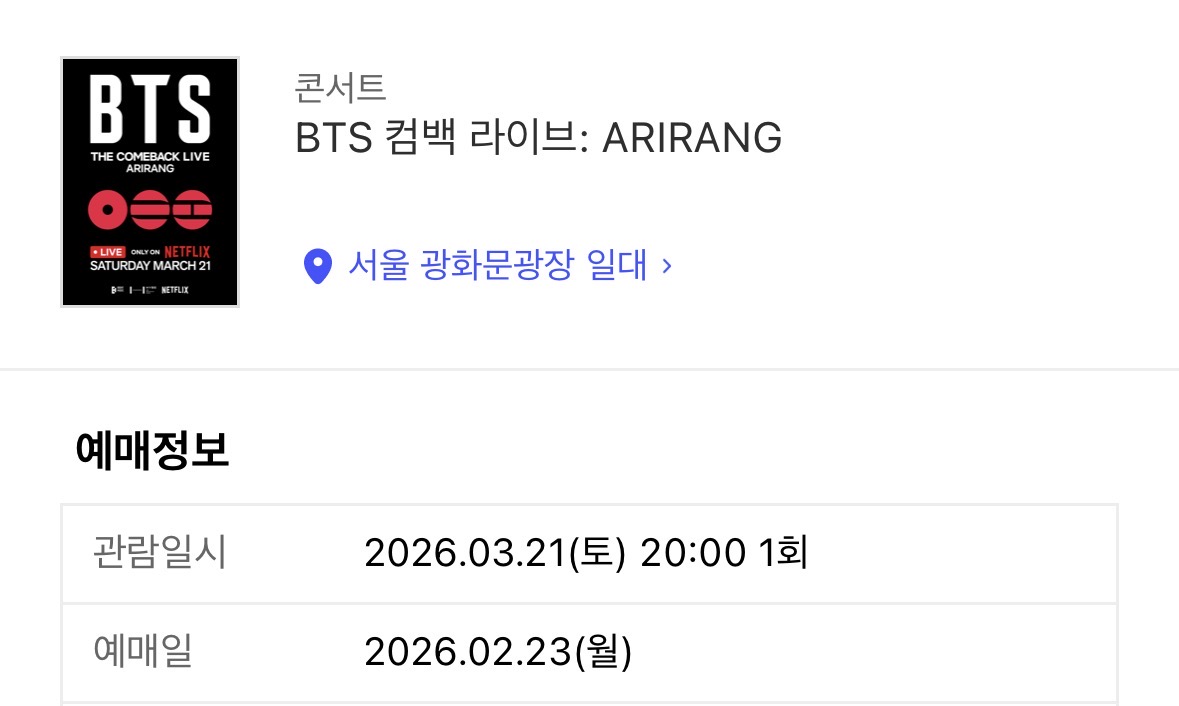This screenshot has width=1179, height=706.
Task: Click SATURDAY MARCH 21 text on poster
Action: pos(150,265)
